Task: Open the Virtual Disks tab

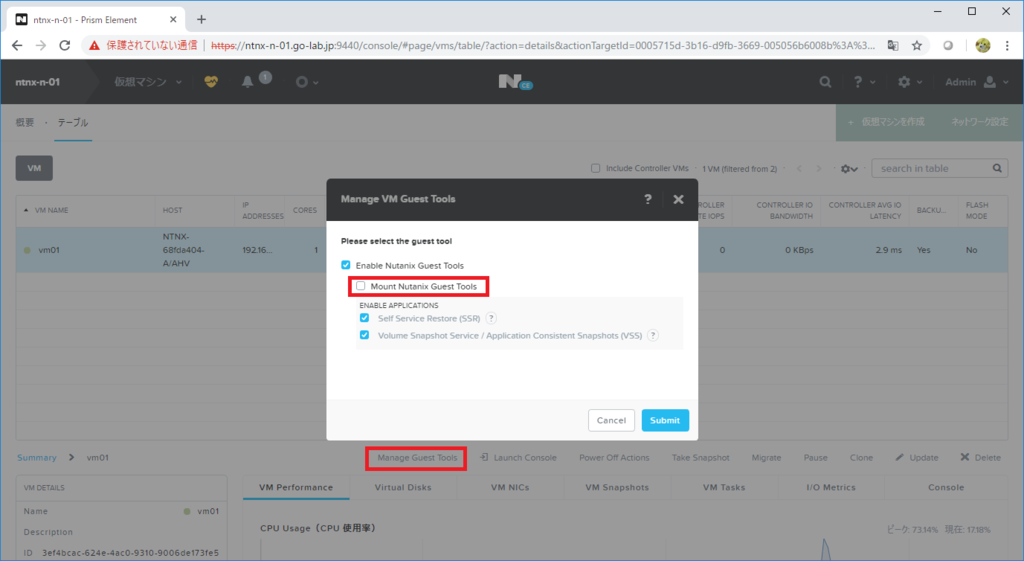Action: [x=403, y=487]
